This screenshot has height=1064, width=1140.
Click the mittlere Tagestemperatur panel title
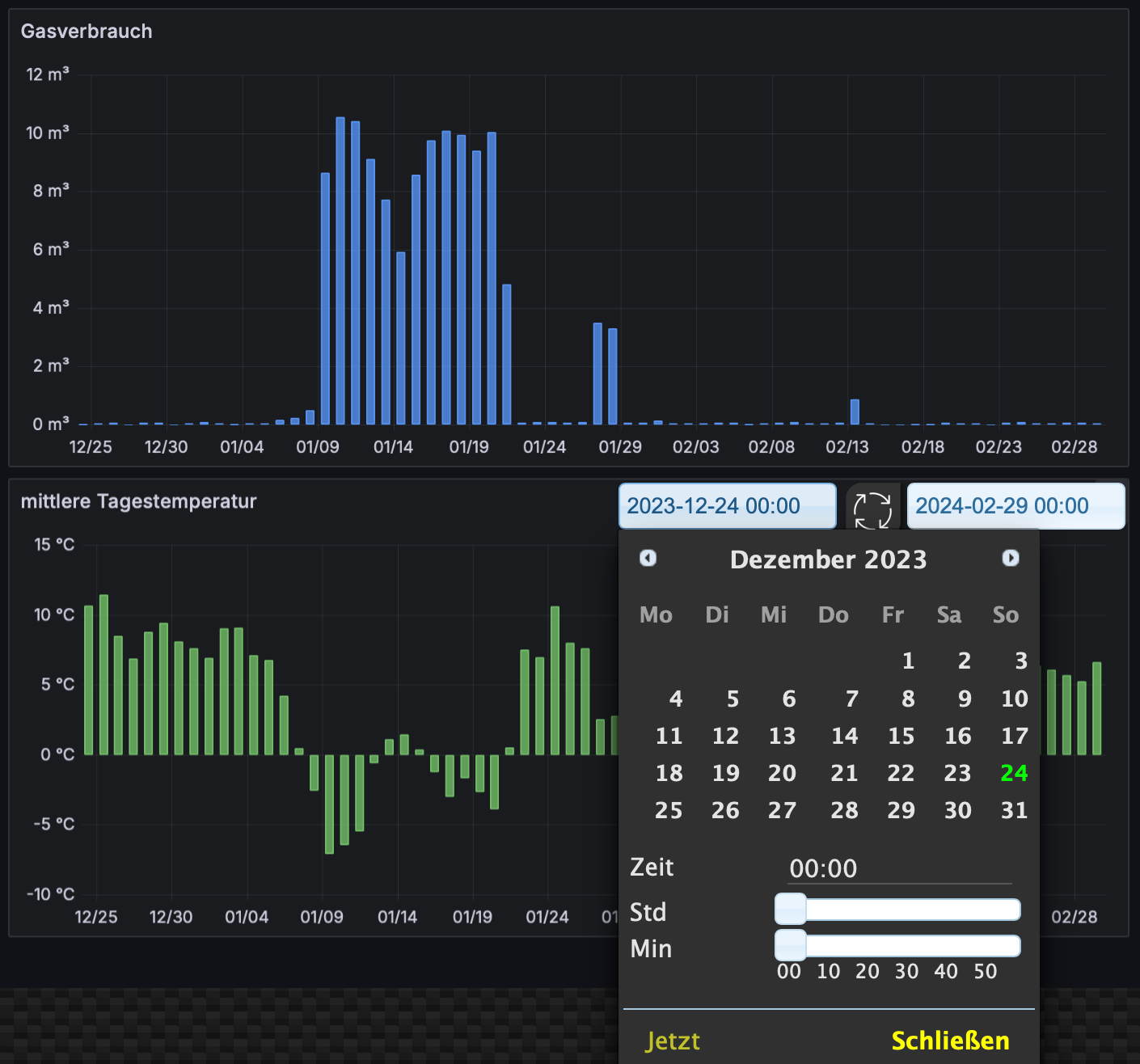point(138,501)
